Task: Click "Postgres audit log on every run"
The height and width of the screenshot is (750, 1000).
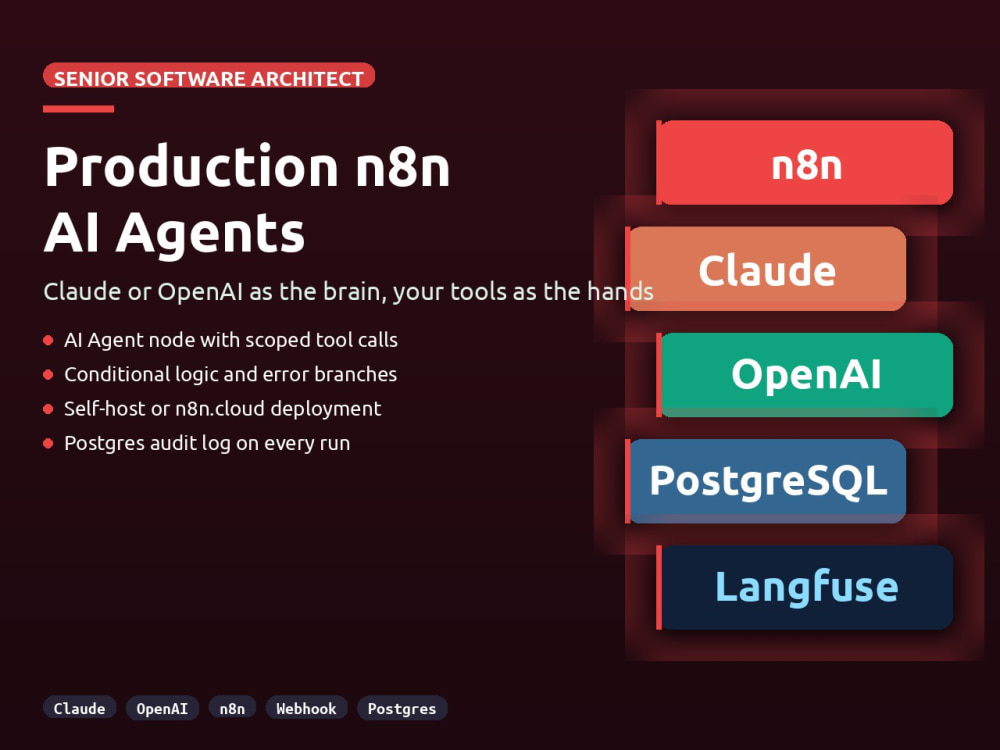Action: [207, 443]
